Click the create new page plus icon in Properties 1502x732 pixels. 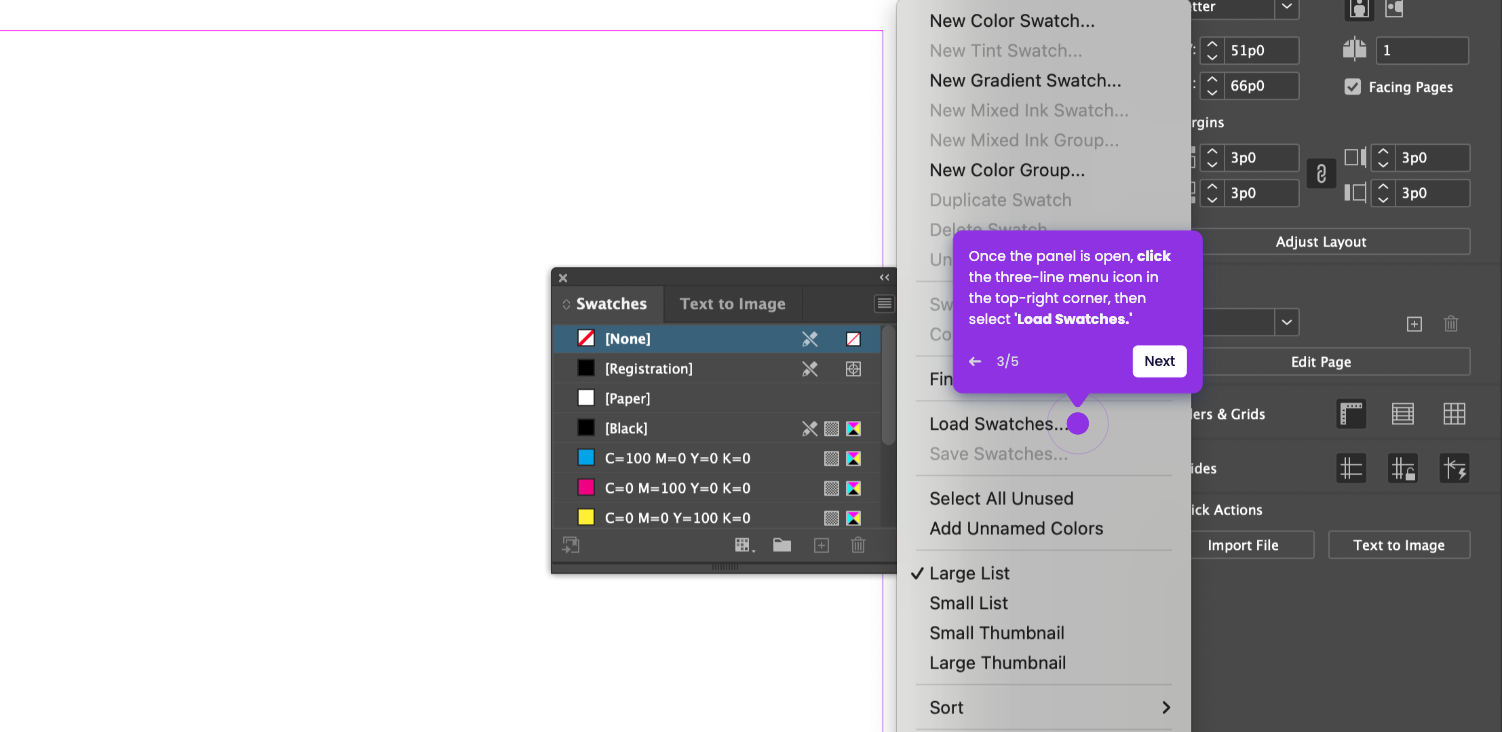pos(1414,324)
